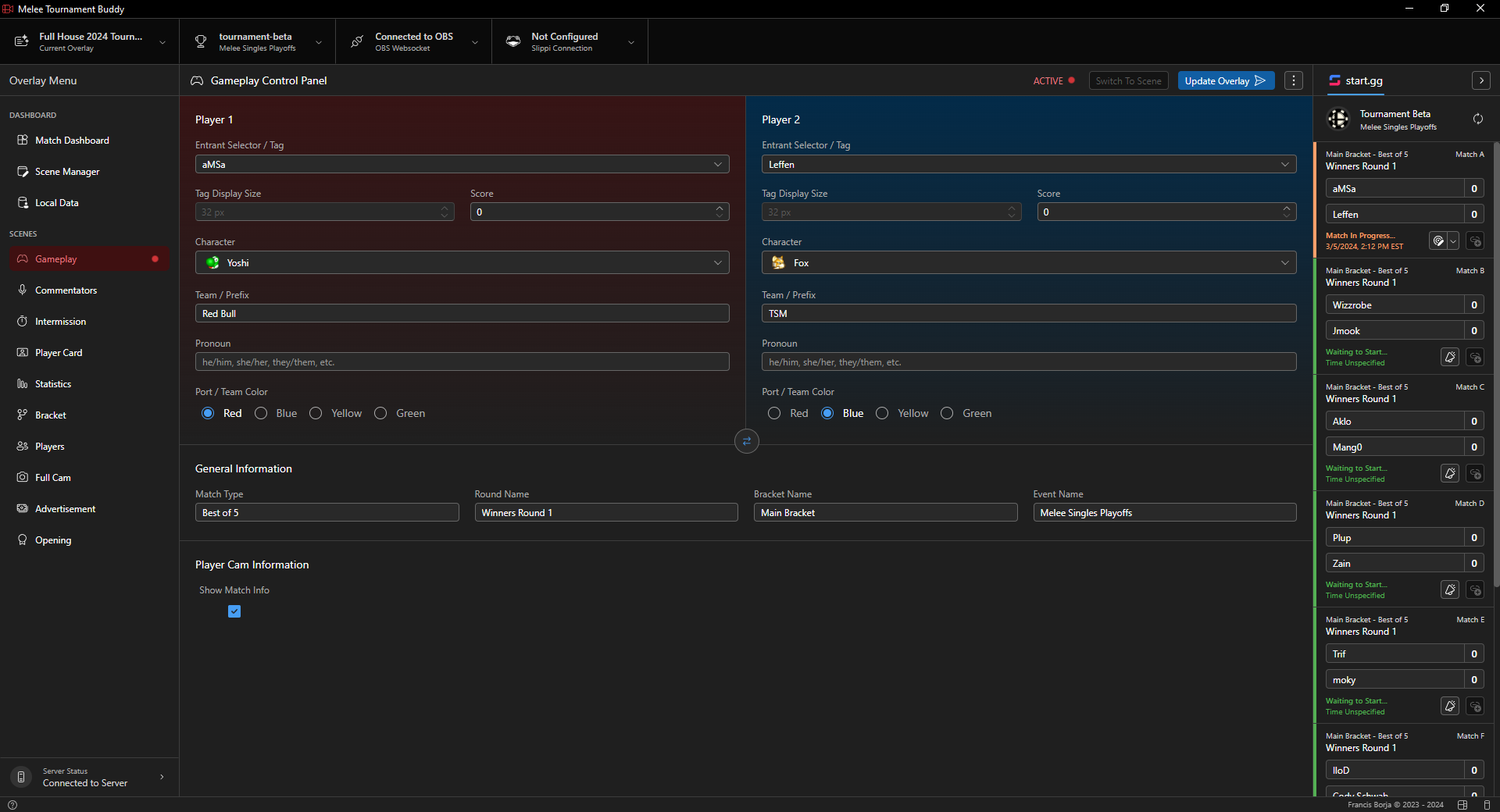1500x812 pixels.
Task: Click the link-add icon for Match E
Action: [1475, 707]
